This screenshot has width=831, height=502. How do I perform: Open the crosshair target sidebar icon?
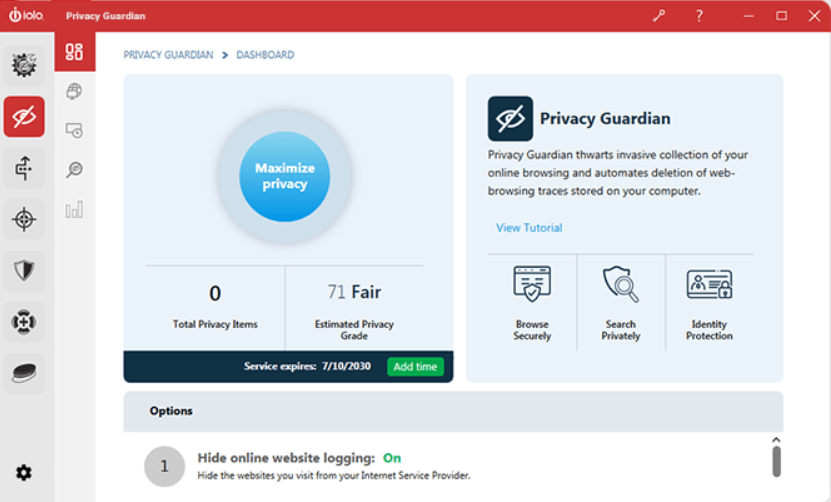24,219
